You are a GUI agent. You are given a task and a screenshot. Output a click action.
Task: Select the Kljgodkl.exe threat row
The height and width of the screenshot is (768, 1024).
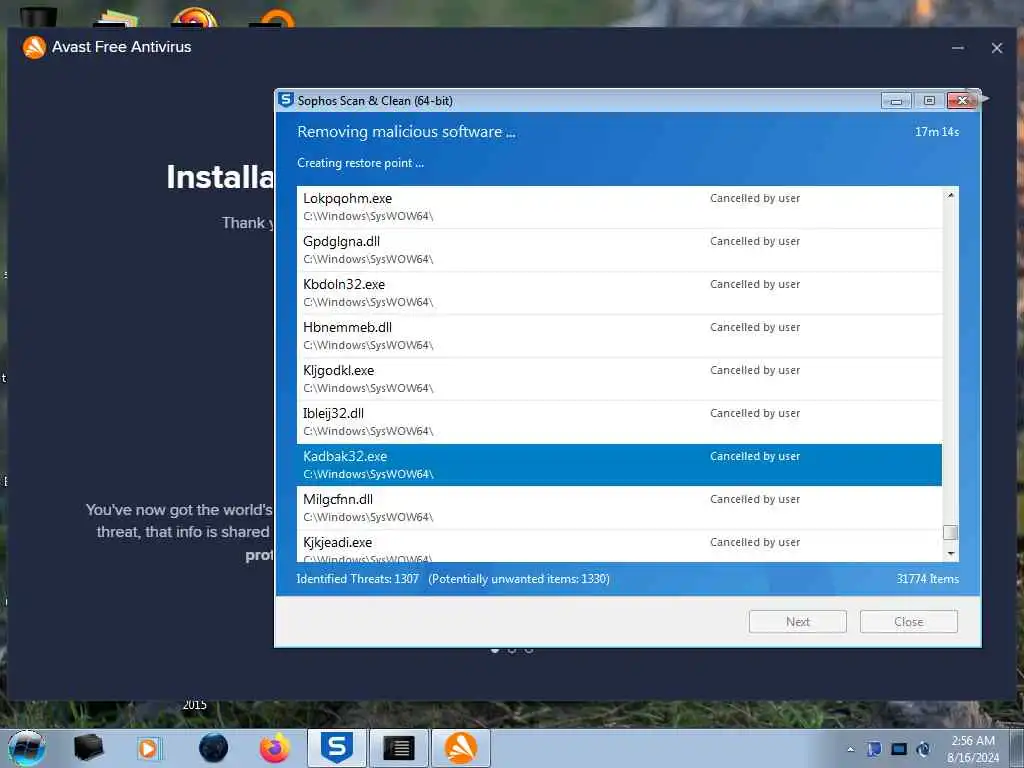coord(619,379)
